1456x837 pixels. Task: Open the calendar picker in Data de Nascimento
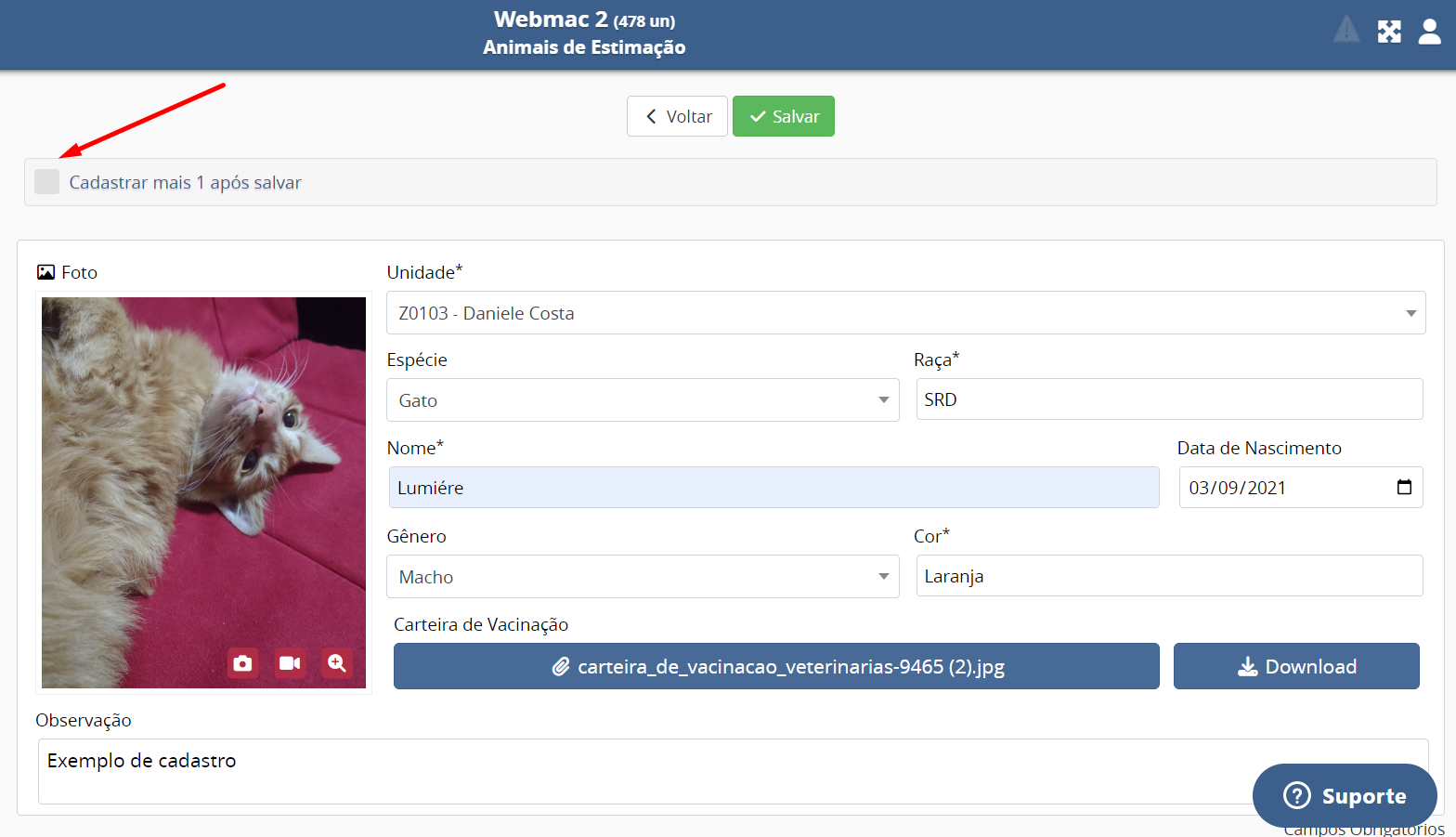click(1404, 488)
